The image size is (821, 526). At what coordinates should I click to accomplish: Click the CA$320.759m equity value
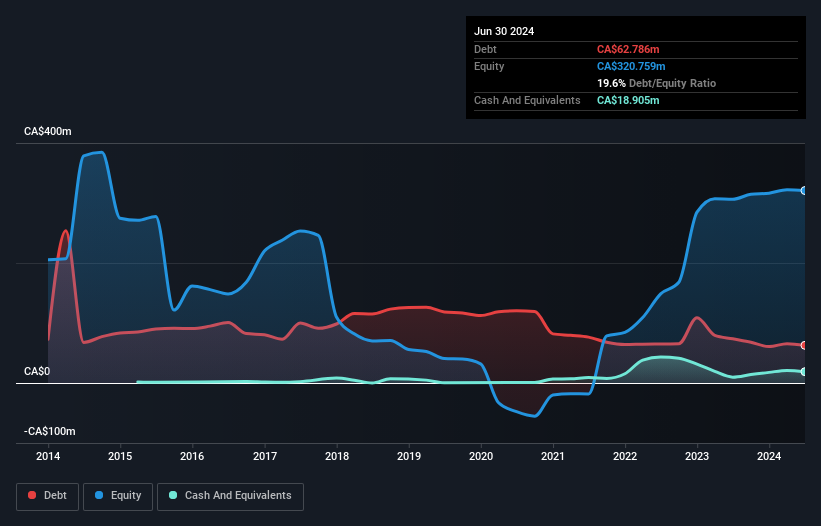tap(631, 66)
